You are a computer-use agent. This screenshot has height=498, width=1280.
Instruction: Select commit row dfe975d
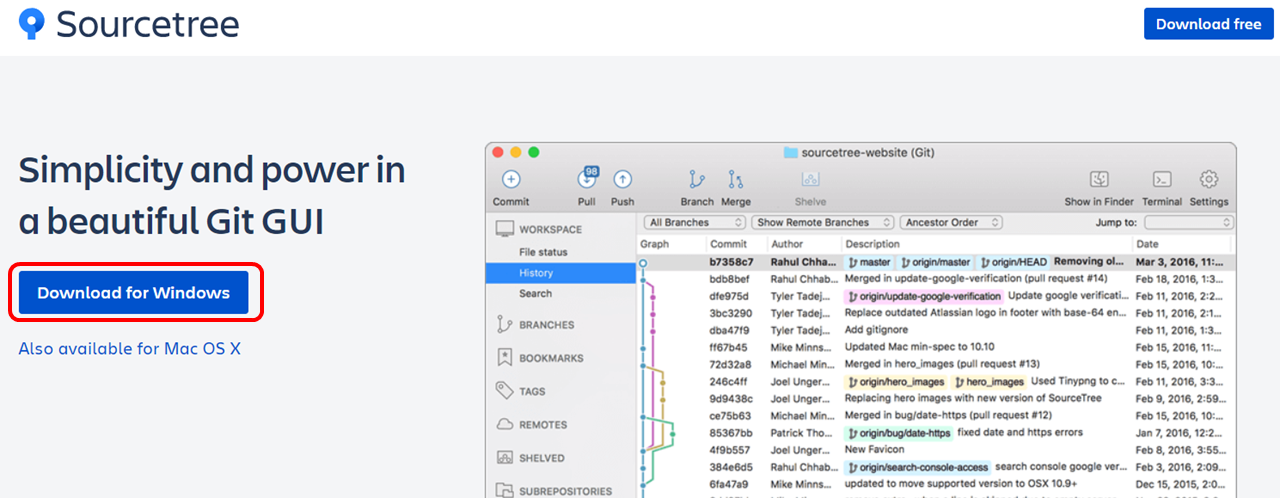click(936, 296)
